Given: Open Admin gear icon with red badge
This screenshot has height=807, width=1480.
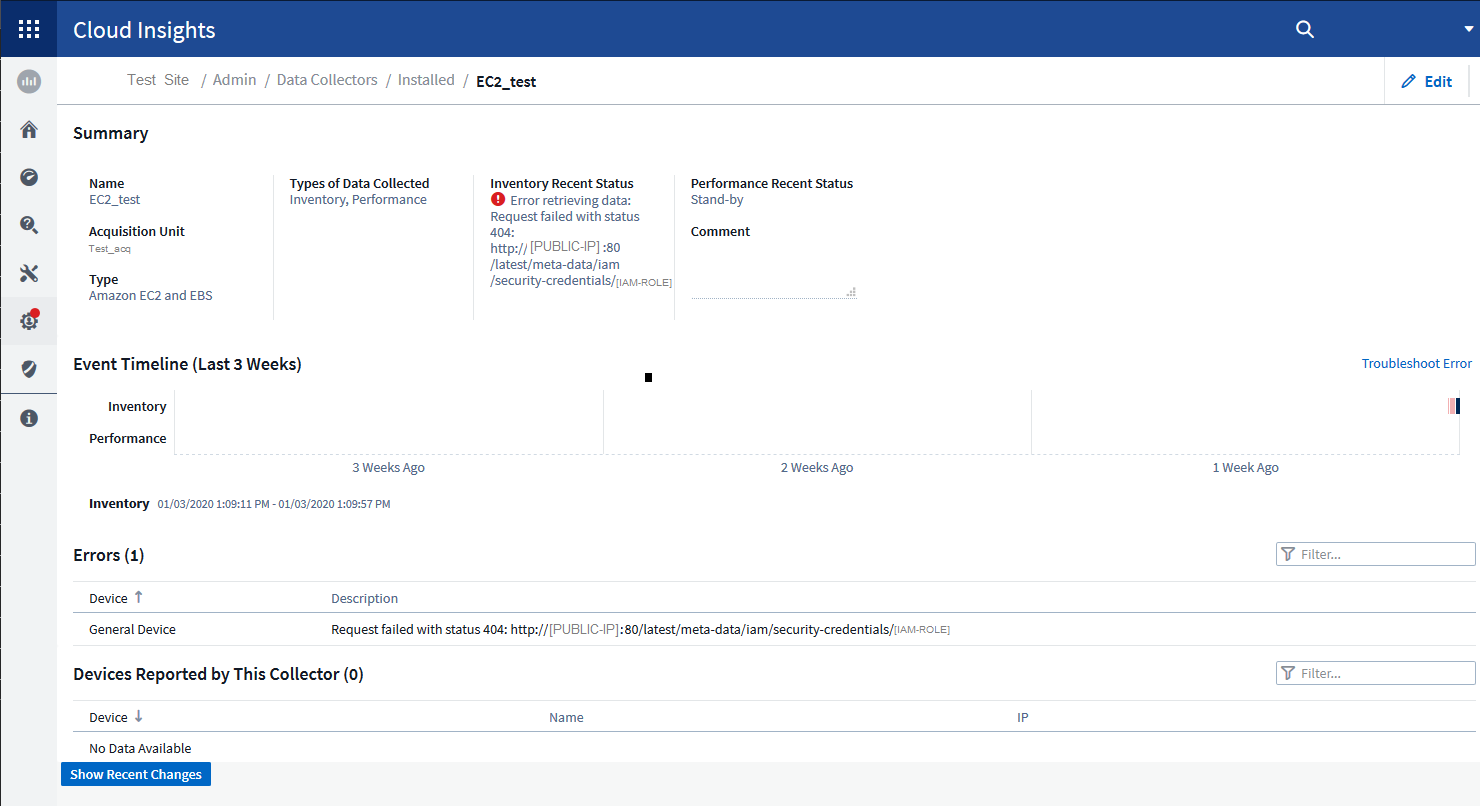Looking at the screenshot, I should (29, 321).
